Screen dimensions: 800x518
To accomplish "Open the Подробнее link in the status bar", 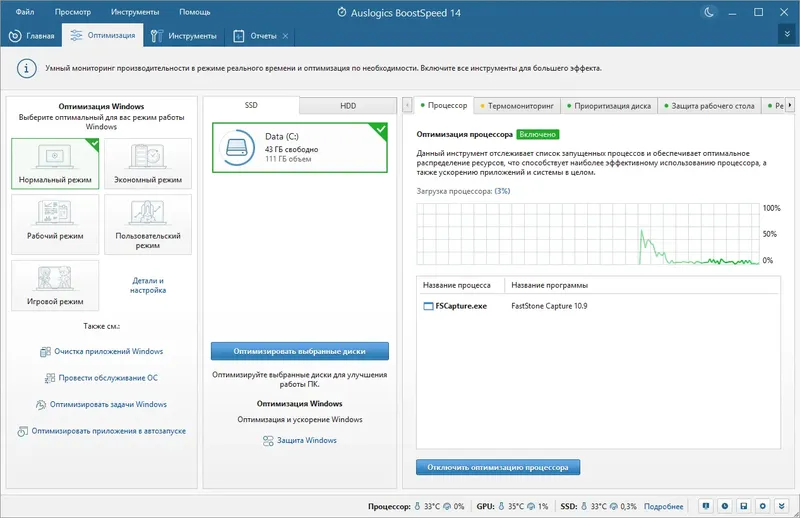I will [x=663, y=506].
